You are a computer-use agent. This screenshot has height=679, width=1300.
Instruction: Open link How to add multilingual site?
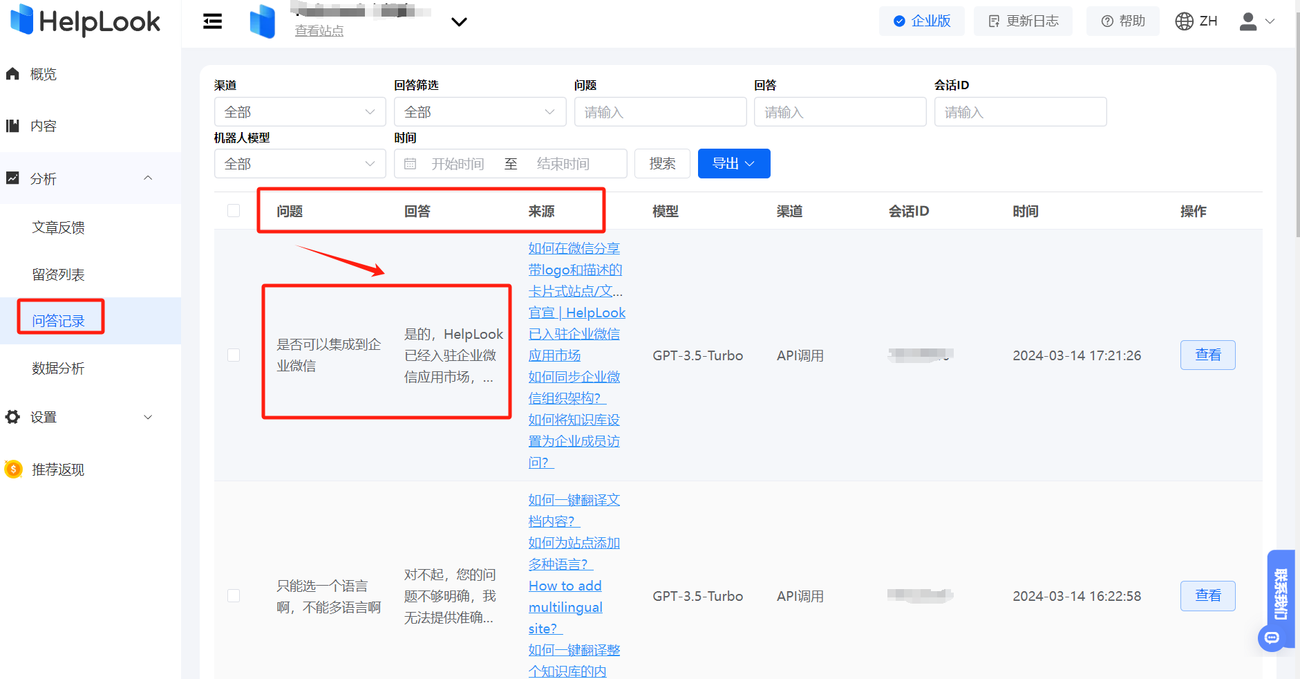pyautogui.click(x=566, y=607)
